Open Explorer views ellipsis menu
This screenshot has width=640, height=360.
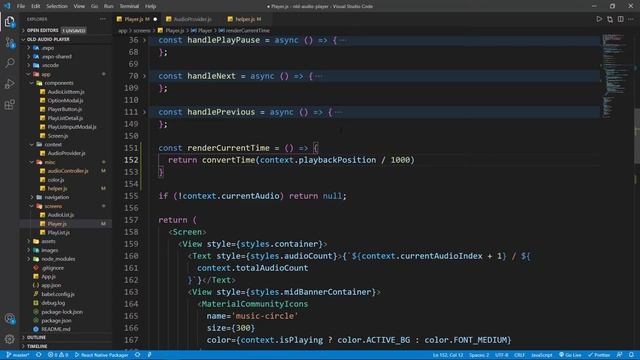click(103, 19)
